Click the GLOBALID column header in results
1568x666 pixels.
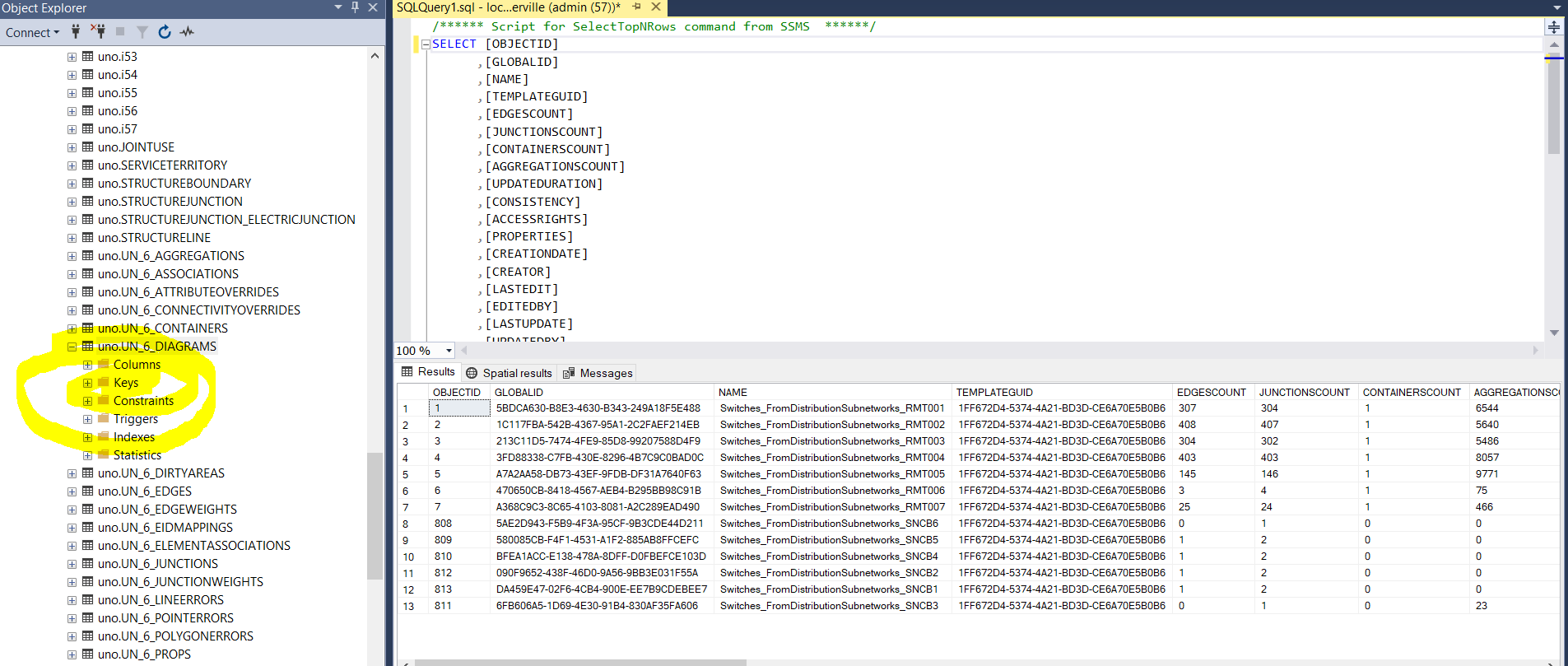603,393
